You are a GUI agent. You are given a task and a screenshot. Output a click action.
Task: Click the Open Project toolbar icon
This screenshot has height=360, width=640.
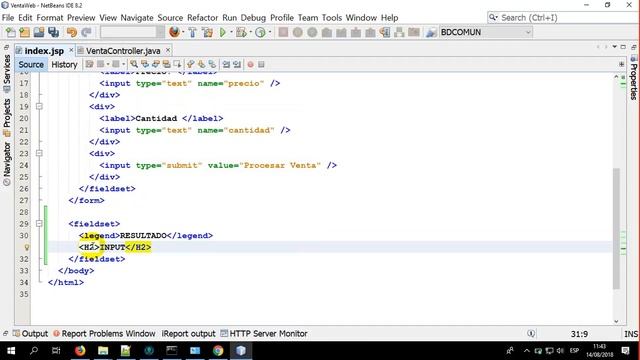point(39,32)
